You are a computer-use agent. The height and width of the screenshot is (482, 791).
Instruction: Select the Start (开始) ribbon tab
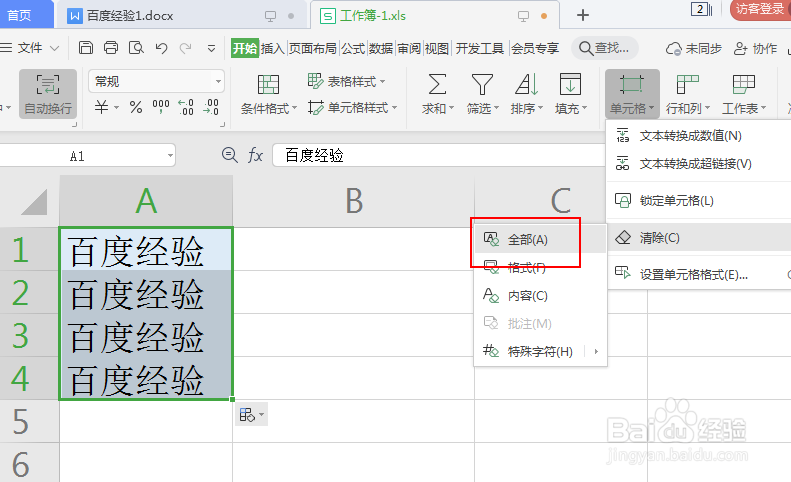pos(245,48)
